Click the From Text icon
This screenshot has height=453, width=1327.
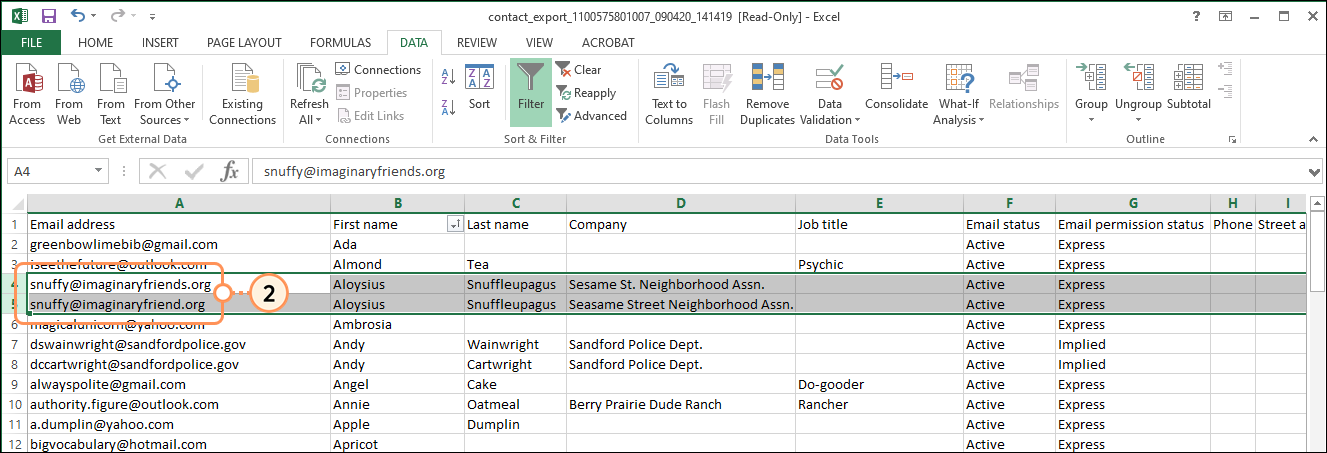point(110,94)
